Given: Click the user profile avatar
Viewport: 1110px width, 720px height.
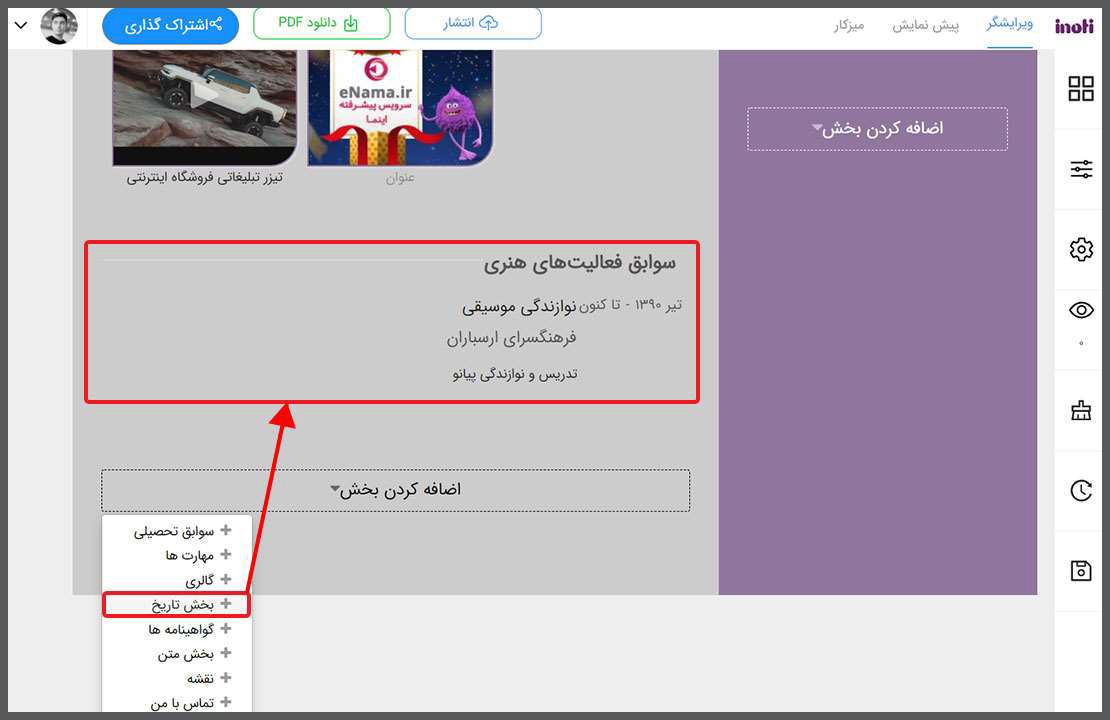Looking at the screenshot, I should click(59, 25).
